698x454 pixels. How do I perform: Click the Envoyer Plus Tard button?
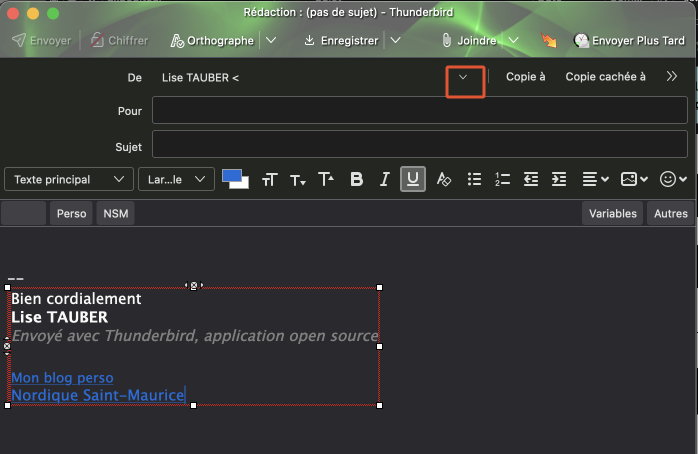[x=629, y=41]
